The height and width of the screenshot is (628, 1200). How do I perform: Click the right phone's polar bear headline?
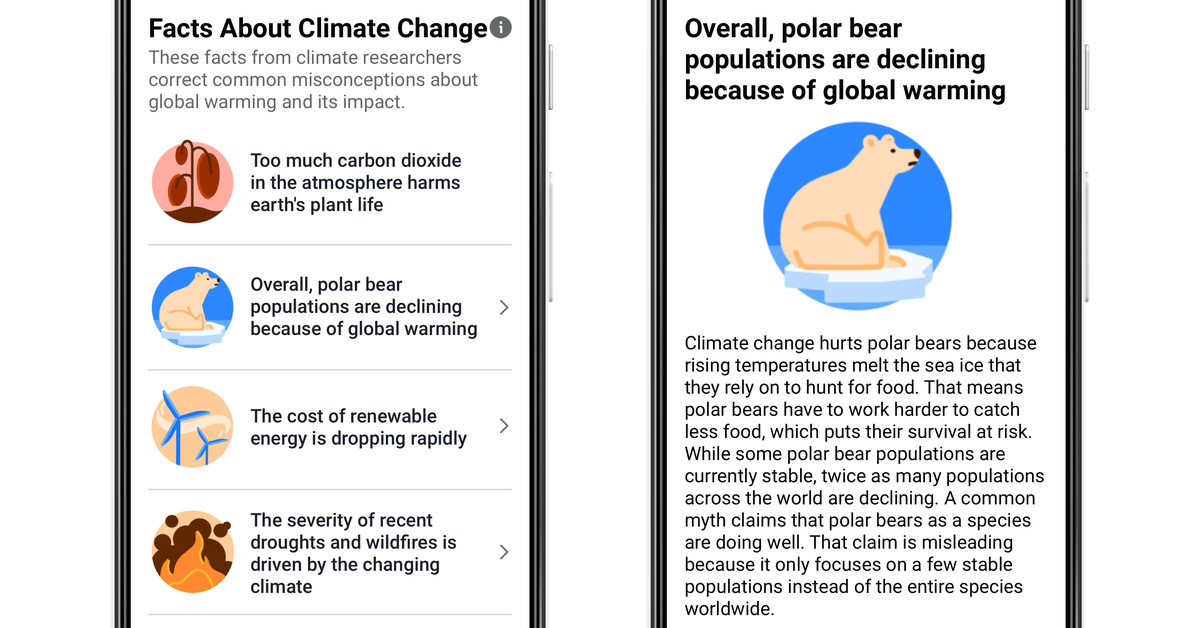pos(845,59)
